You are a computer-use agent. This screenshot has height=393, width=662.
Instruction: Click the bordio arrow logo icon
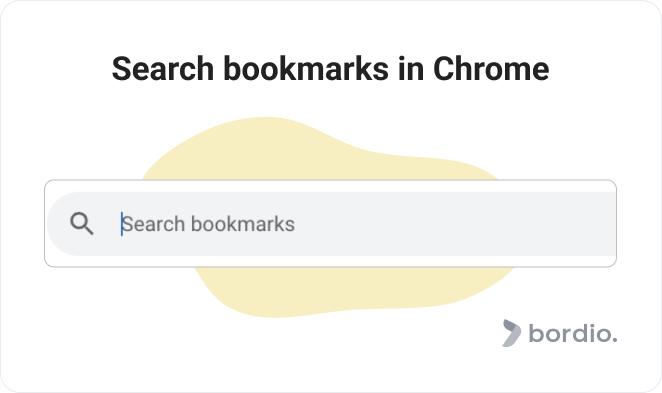point(511,333)
